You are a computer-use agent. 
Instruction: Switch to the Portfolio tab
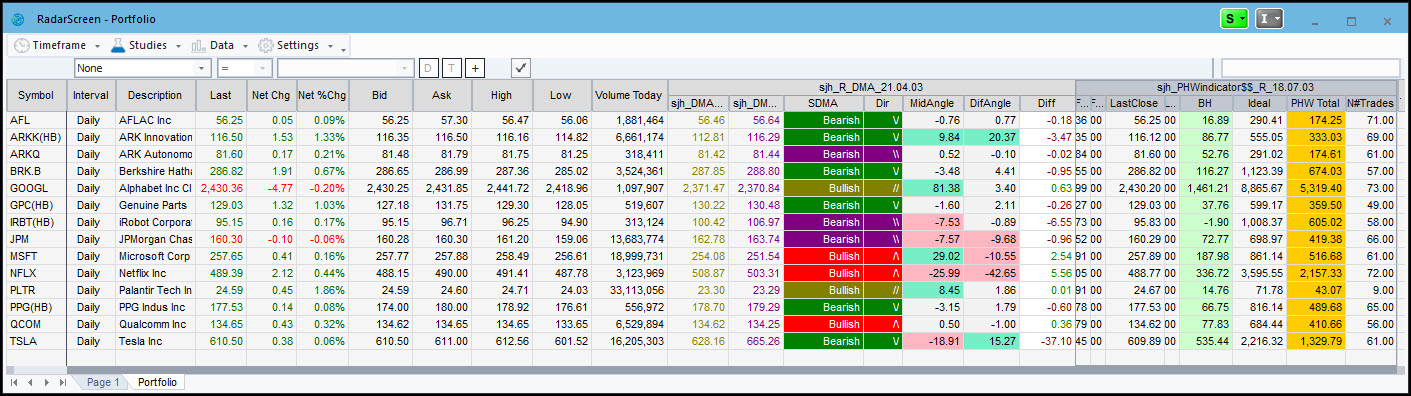(x=157, y=383)
